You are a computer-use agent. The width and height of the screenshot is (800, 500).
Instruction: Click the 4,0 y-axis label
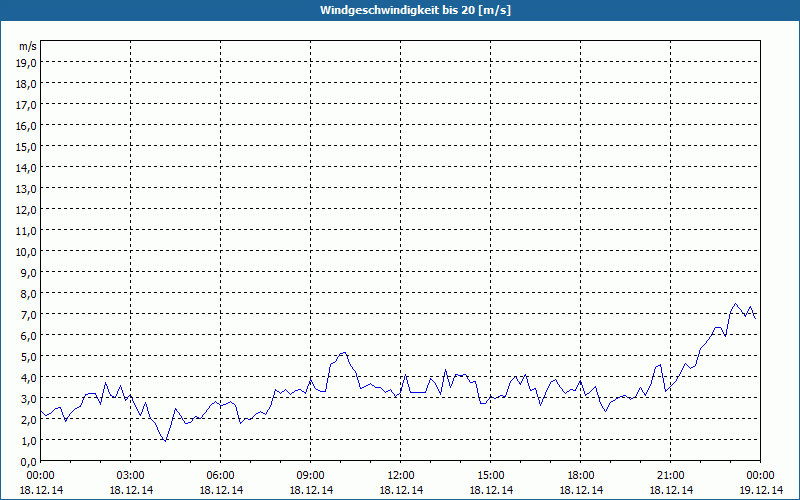tap(28, 378)
